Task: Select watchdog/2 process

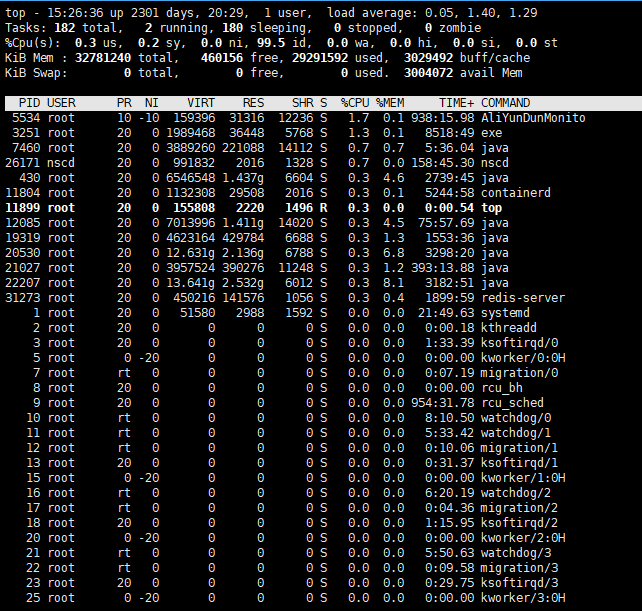Action: 516,493
